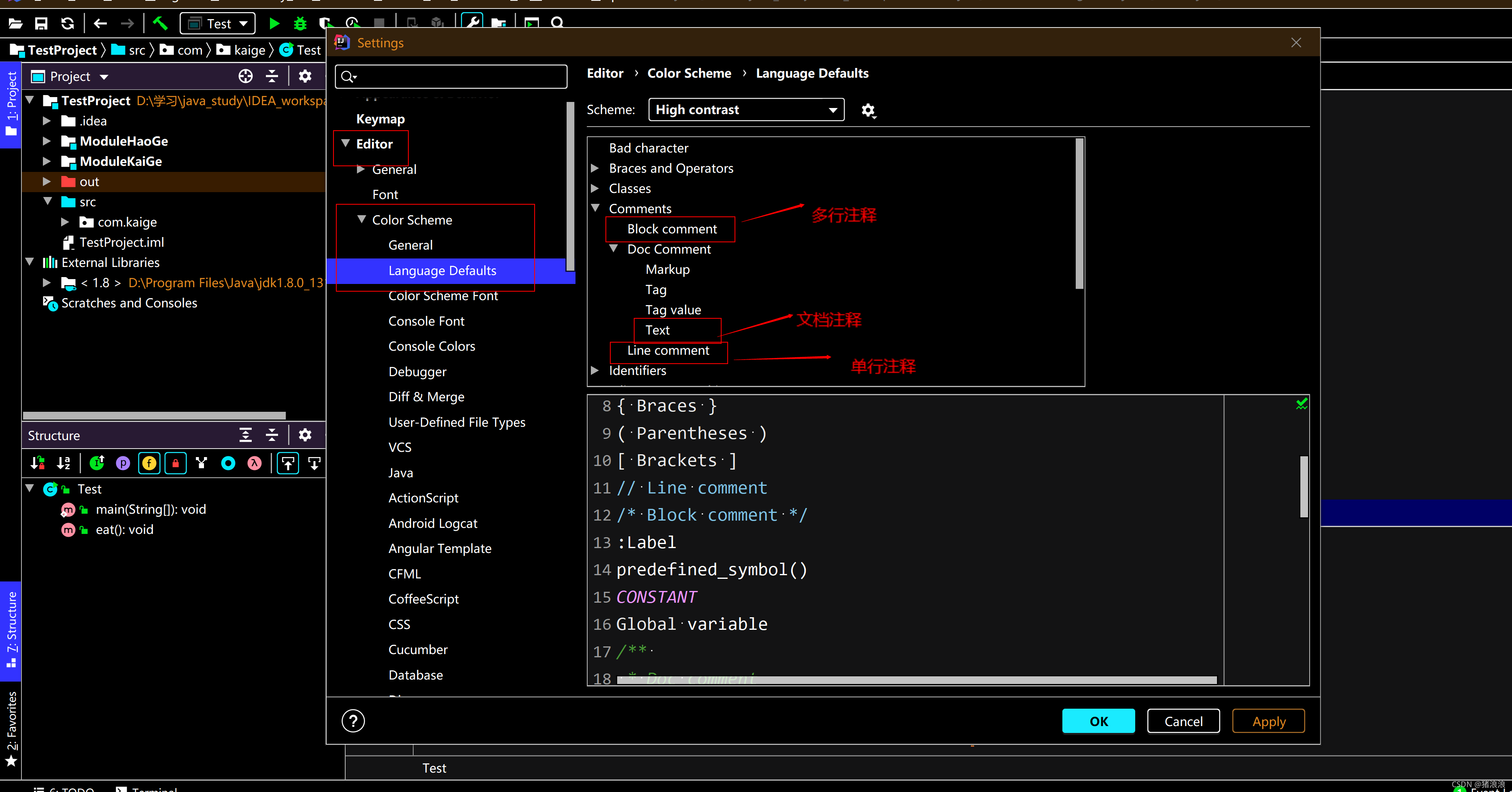Viewport: 1512px width, 792px height.
Task: Open Diff & Merge settings page
Action: 426,396
